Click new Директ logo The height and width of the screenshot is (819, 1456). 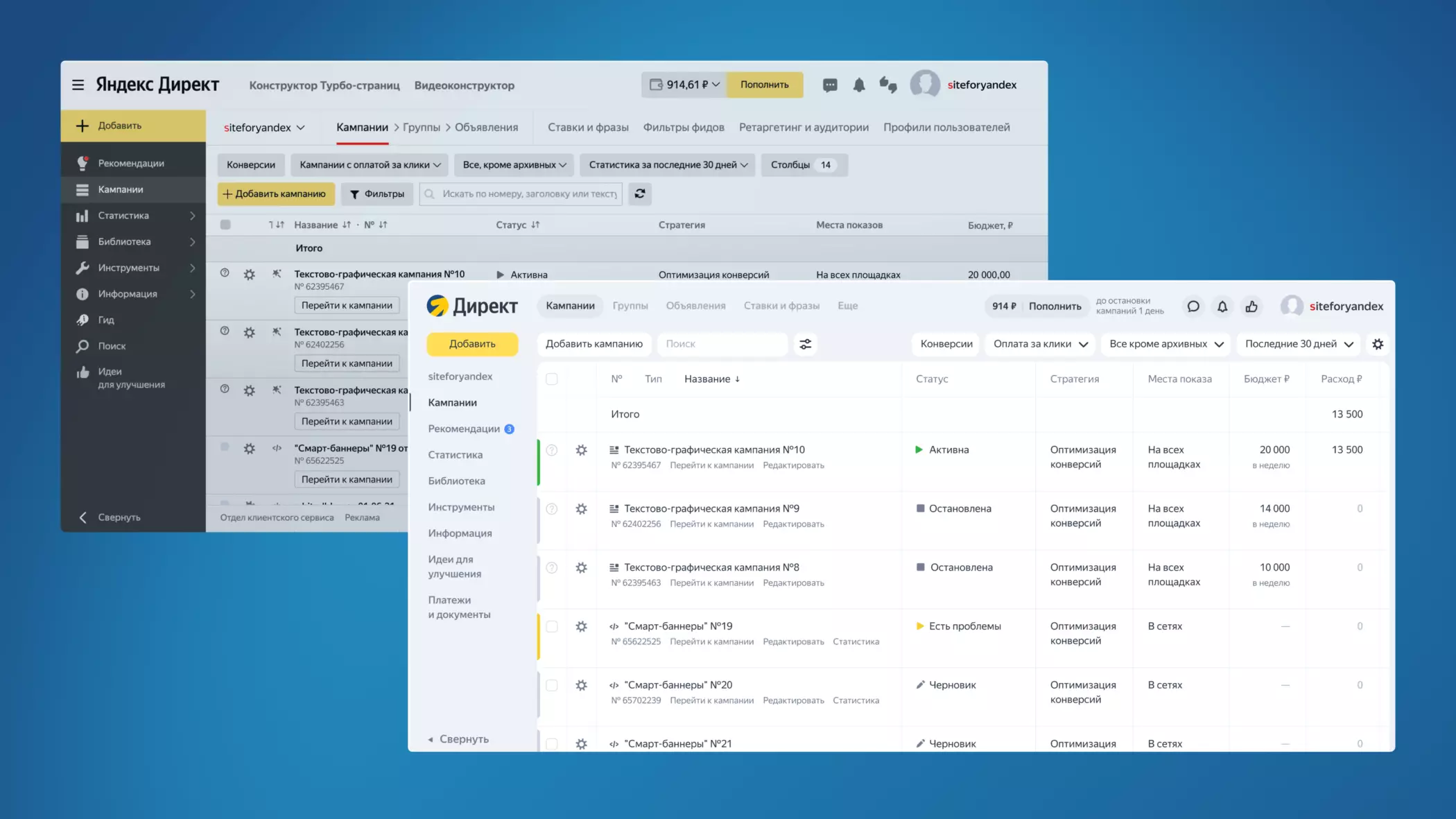pyautogui.click(x=472, y=306)
